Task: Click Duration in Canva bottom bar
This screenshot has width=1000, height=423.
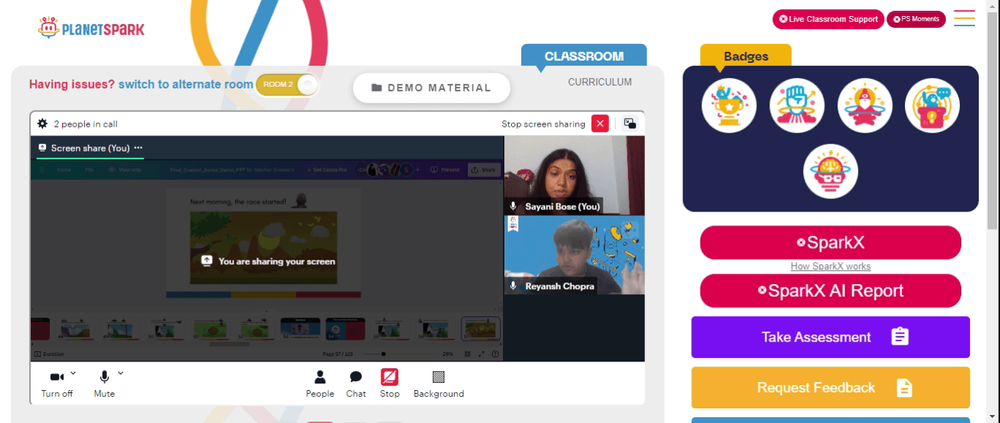Action: [49, 354]
